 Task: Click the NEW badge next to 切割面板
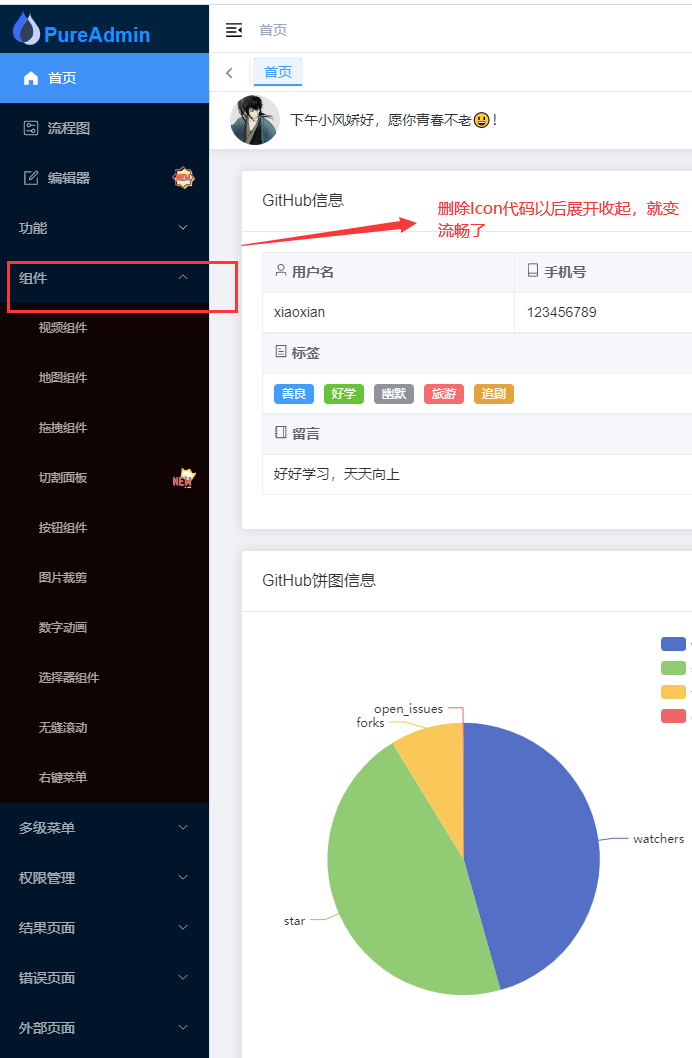coord(183,478)
